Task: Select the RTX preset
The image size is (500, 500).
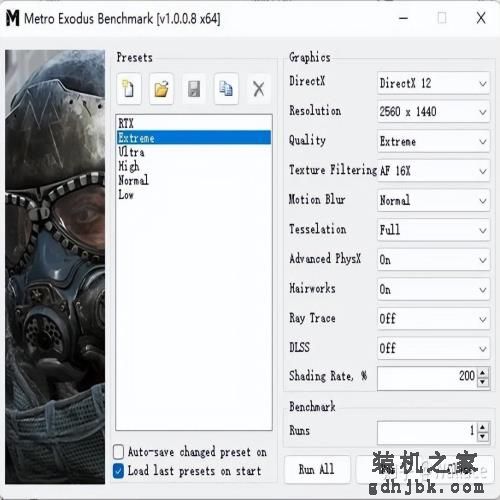Action: [x=194, y=123]
